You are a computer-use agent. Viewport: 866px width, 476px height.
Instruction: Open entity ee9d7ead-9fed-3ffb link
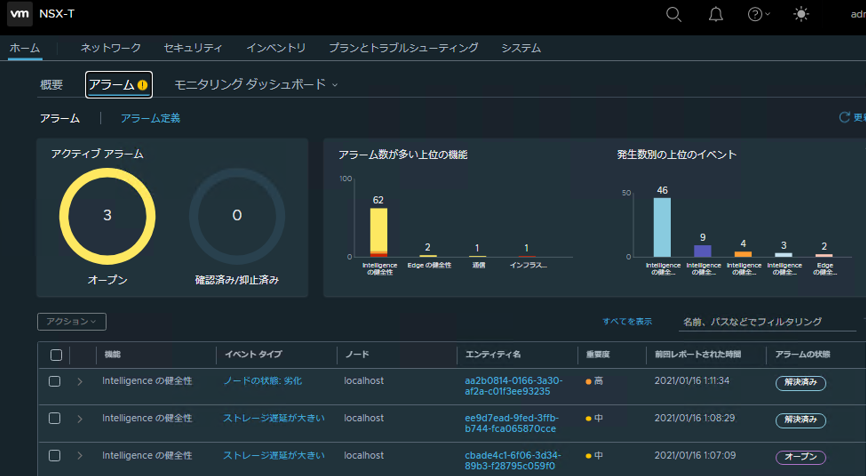point(511,423)
